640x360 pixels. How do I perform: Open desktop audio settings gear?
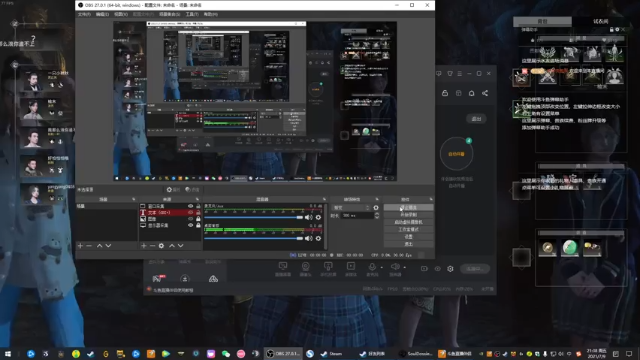click(318, 238)
